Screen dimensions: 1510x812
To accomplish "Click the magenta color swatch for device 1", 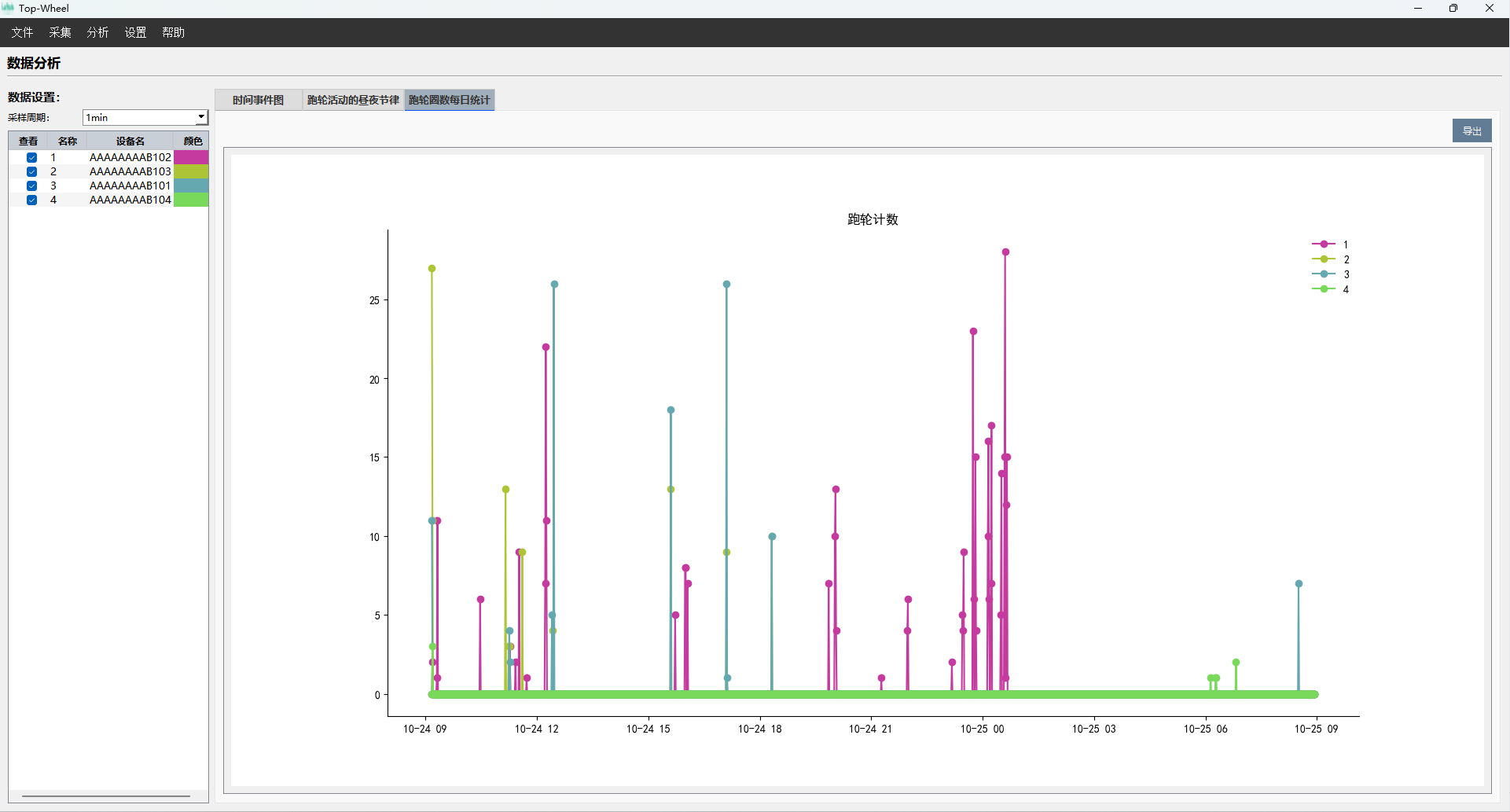I will (x=191, y=157).
